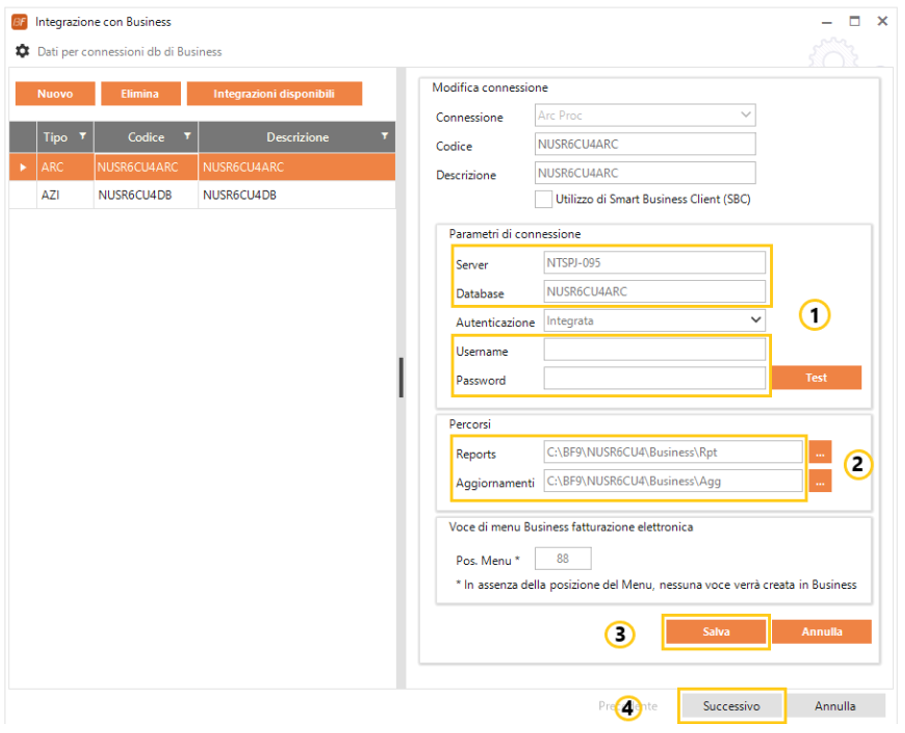Screen dimensions: 905x733
Task: Click the gear icon beside Dati per connessioni
Action: (x=22, y=51)
